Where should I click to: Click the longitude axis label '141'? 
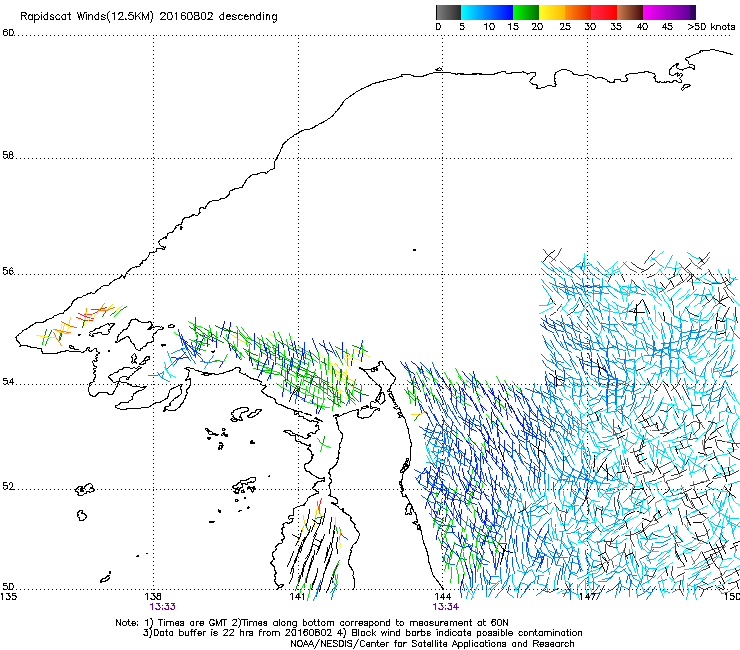(298, 596)
